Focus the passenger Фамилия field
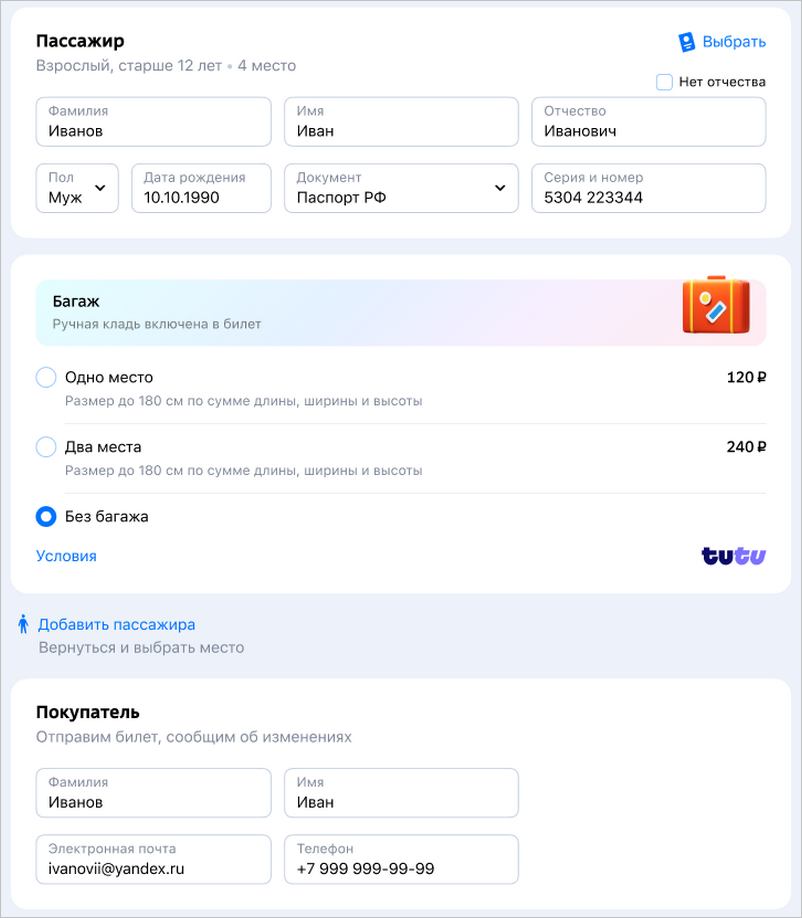Image resolution: width=802 pixels, height=918 pixels. 153,122
